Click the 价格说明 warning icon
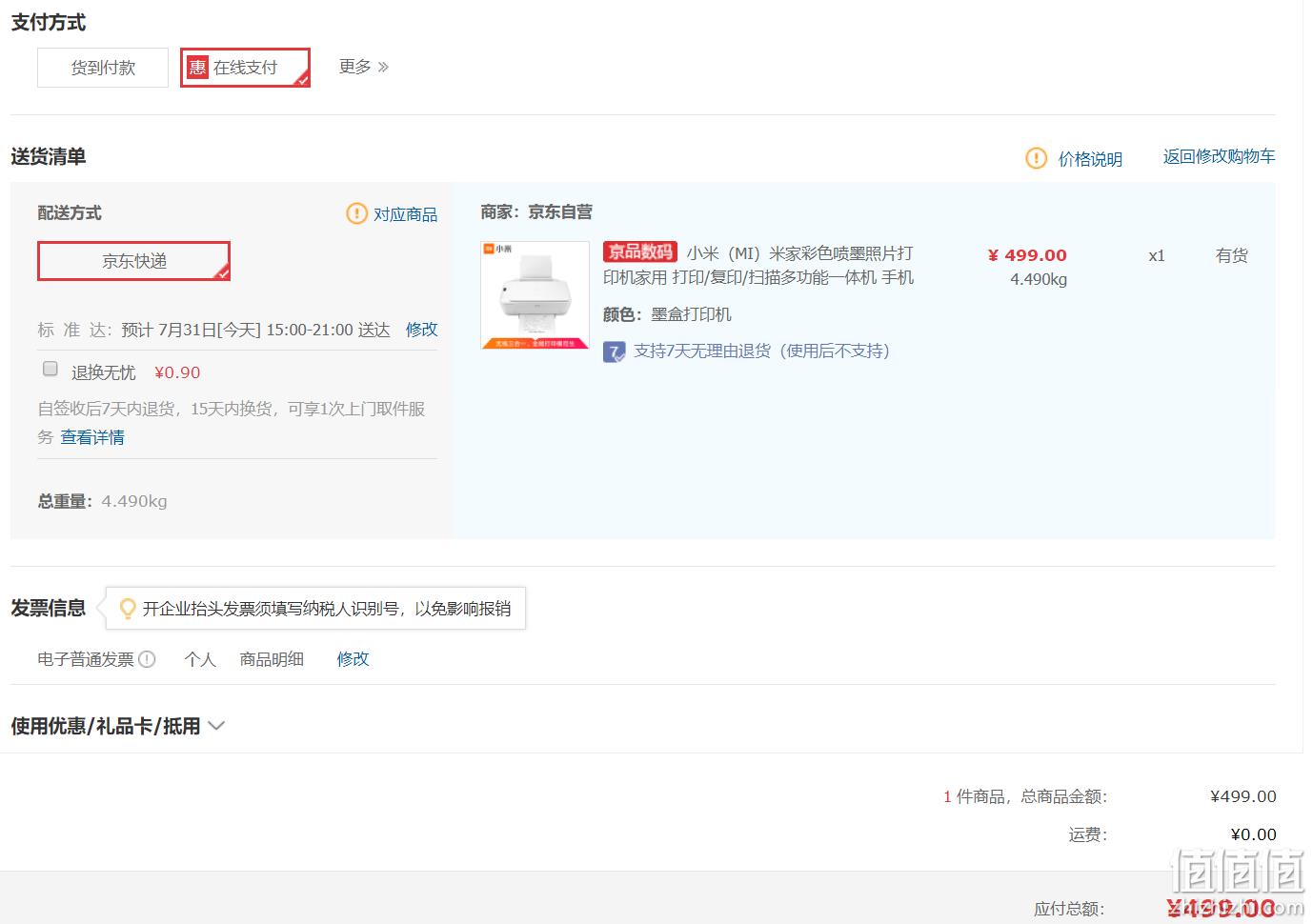Screen dimensions: 1313x924 pyautogui.click(x=1036, y=158)
